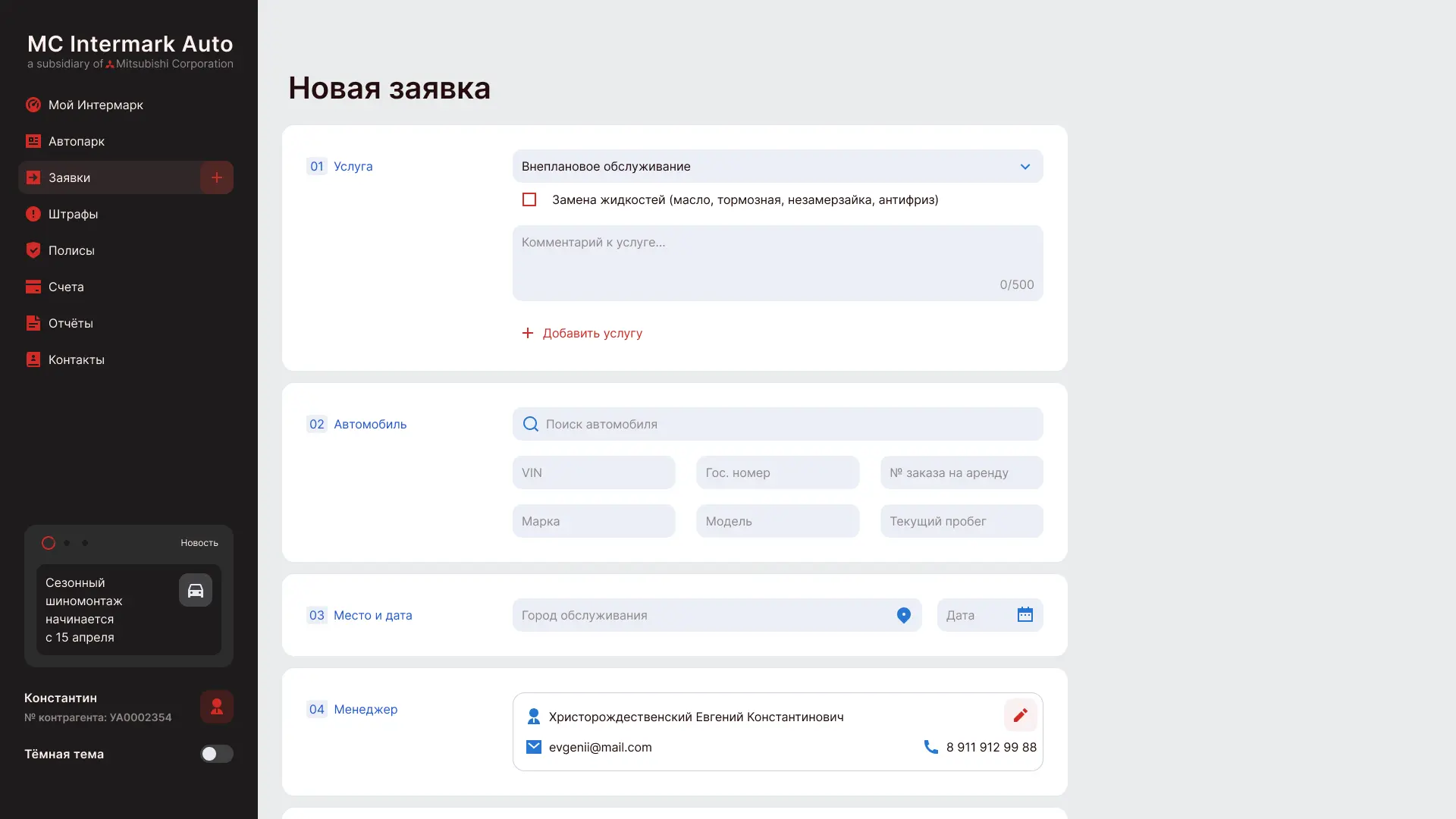The image size is (1456, 819).
Task: Click 04 Менеджер section label
Action: click(352, 709)
